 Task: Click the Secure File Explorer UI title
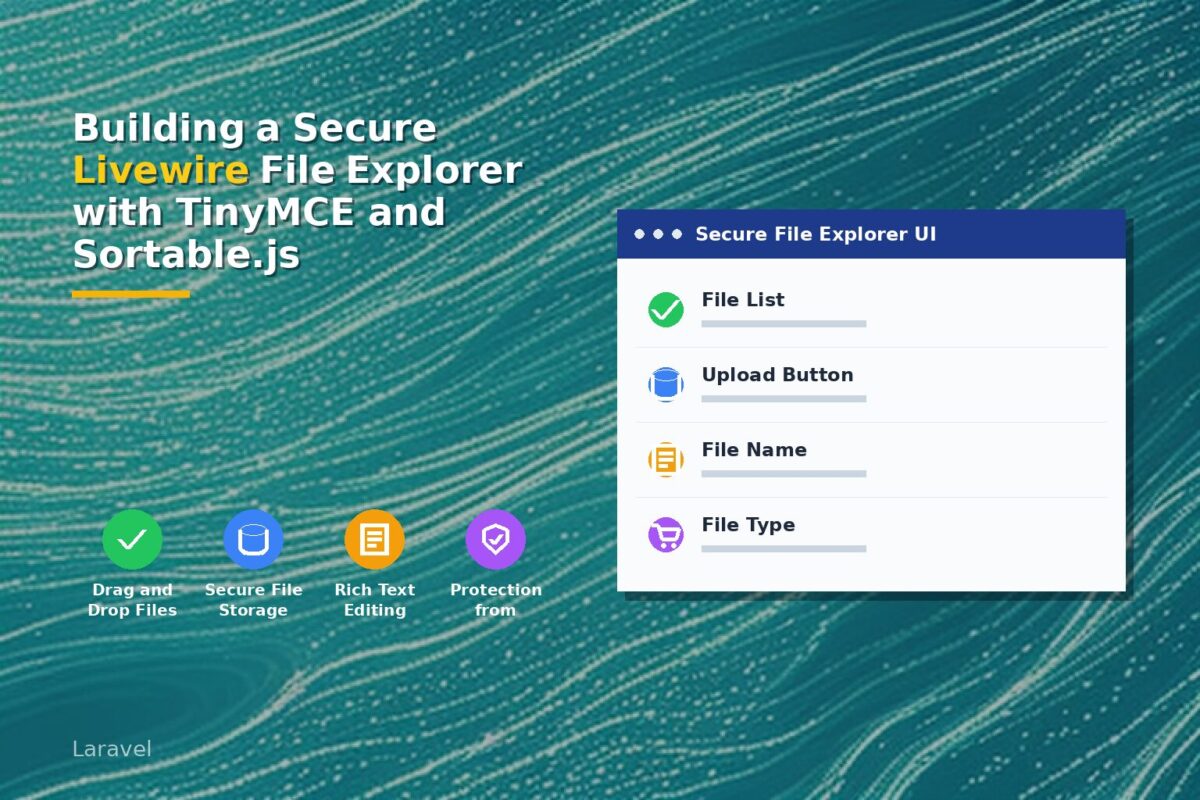[x=816, y=234]
